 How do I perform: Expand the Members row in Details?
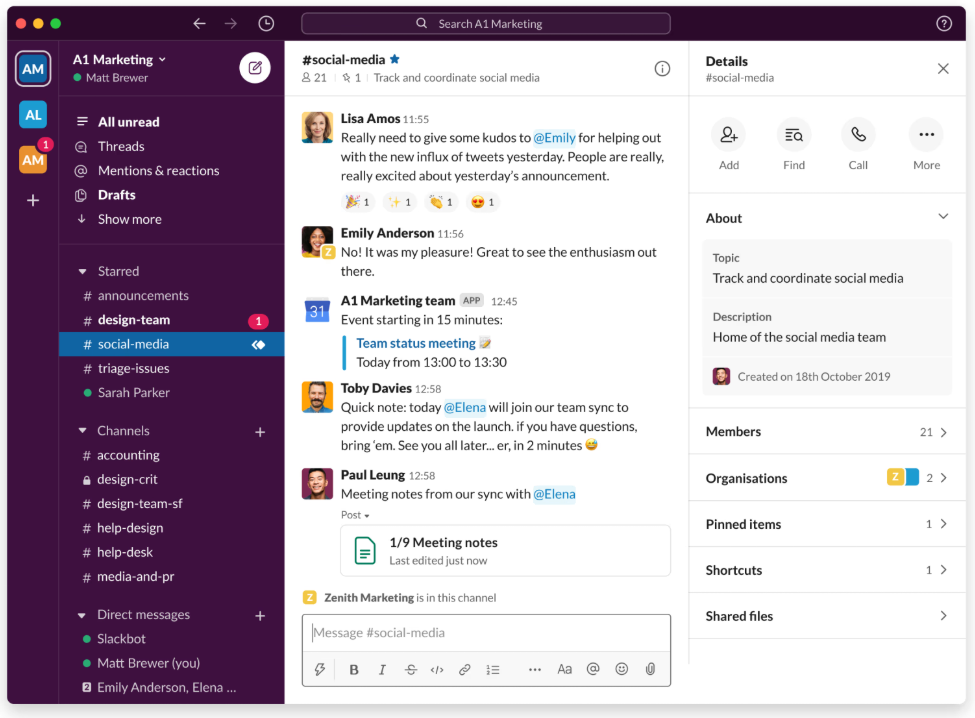click(x=827, y=431)
